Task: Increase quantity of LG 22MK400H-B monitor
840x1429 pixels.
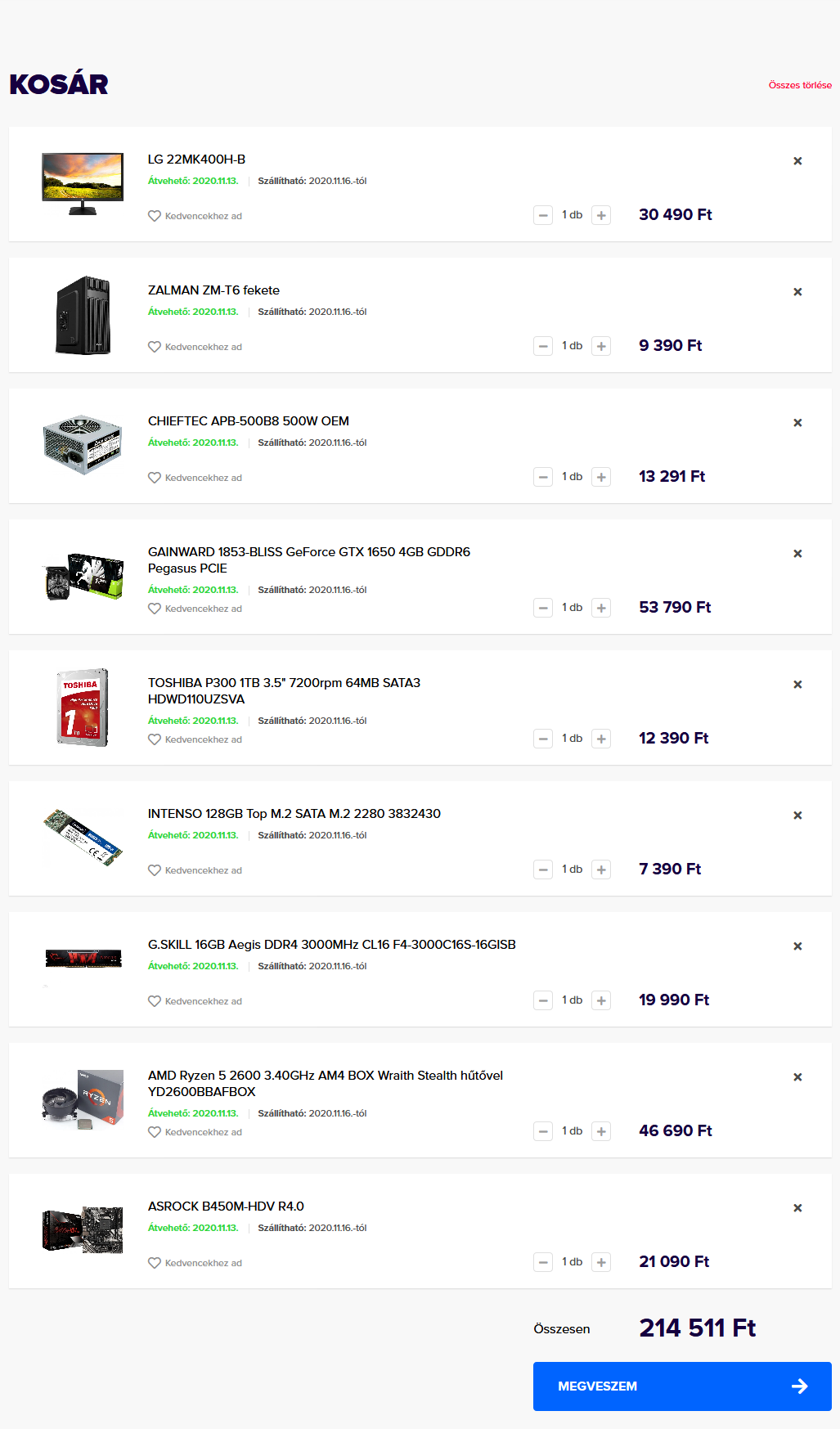Action: (x=601, y=215)
